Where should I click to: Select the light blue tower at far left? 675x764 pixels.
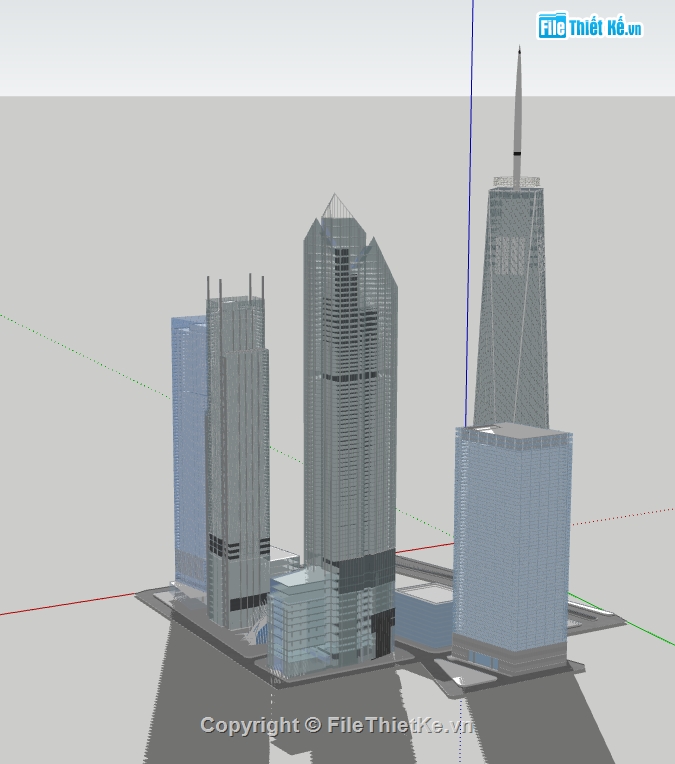[x=189, y=453]
